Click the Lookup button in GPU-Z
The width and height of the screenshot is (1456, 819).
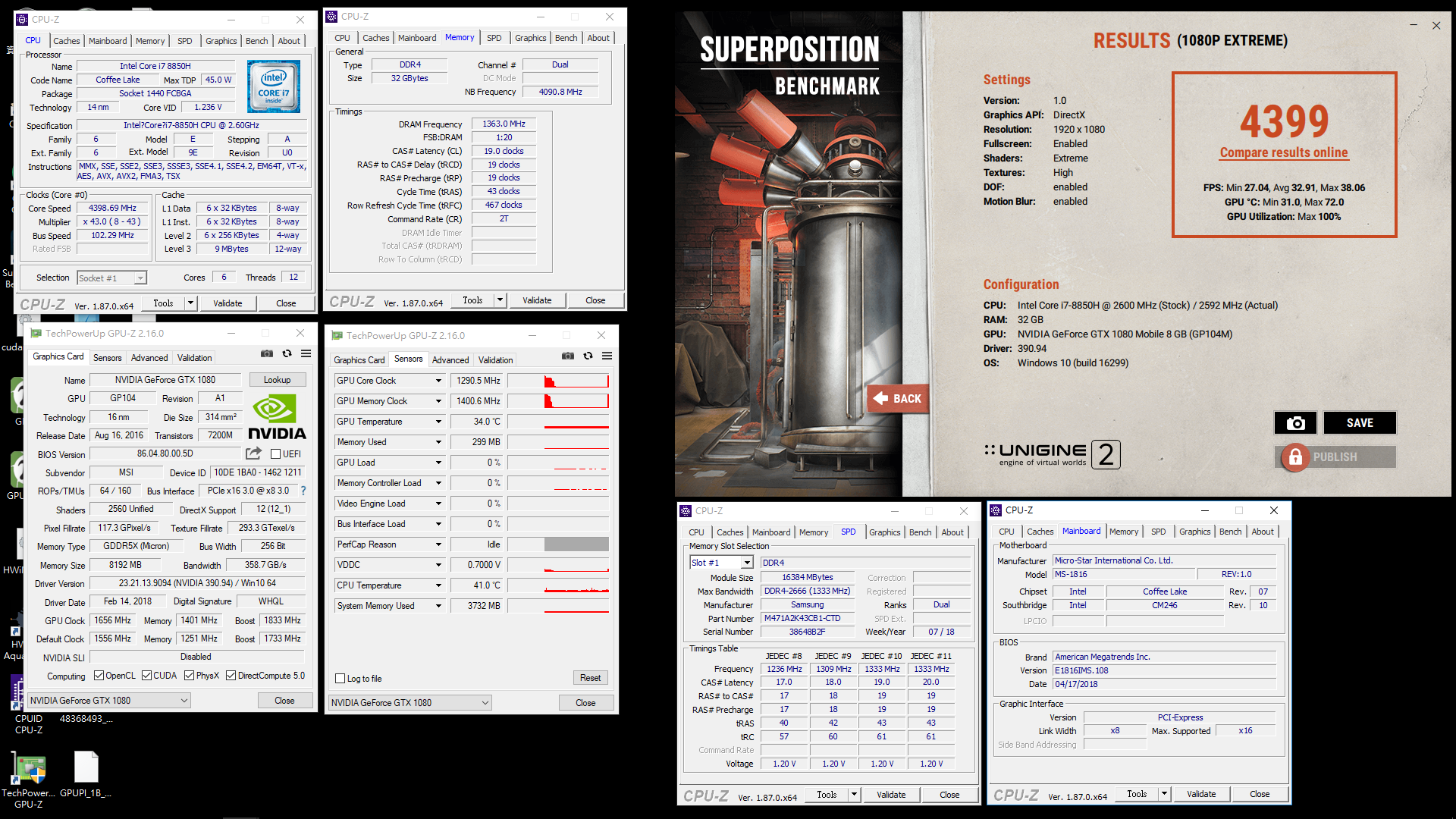[x=277, y=380]
